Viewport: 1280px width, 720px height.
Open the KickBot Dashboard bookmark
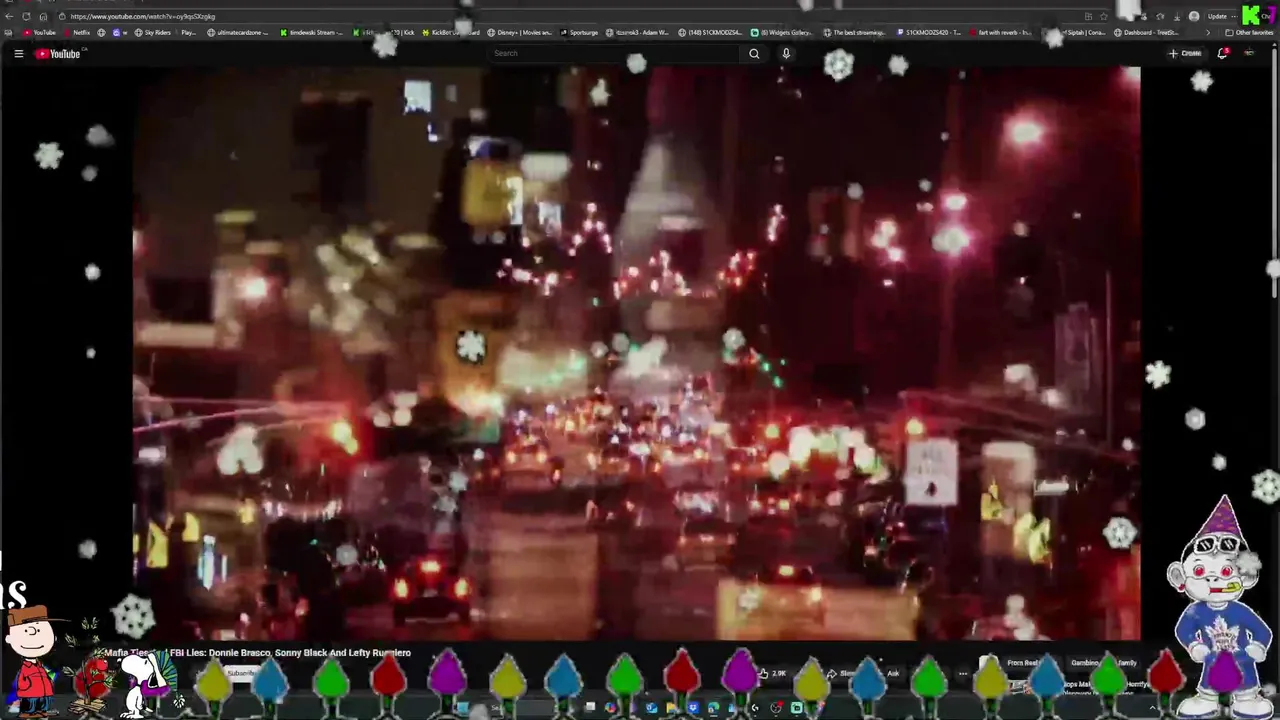[x=450, y=32]
